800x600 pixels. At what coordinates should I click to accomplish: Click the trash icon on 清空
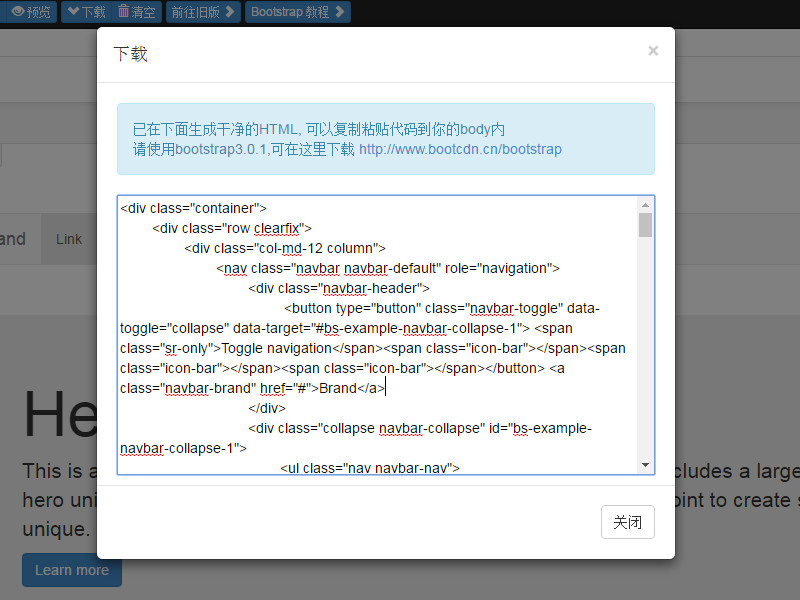coord(123,10)
